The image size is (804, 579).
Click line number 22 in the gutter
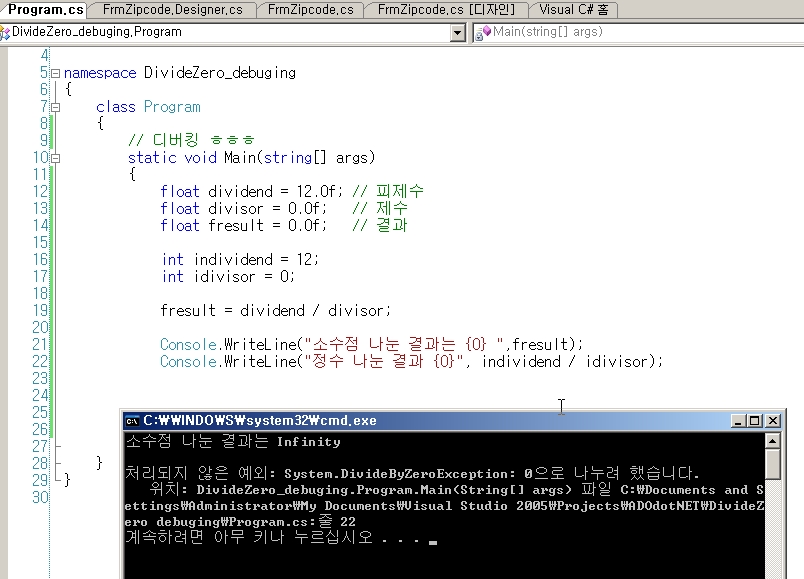click(40, 362)
